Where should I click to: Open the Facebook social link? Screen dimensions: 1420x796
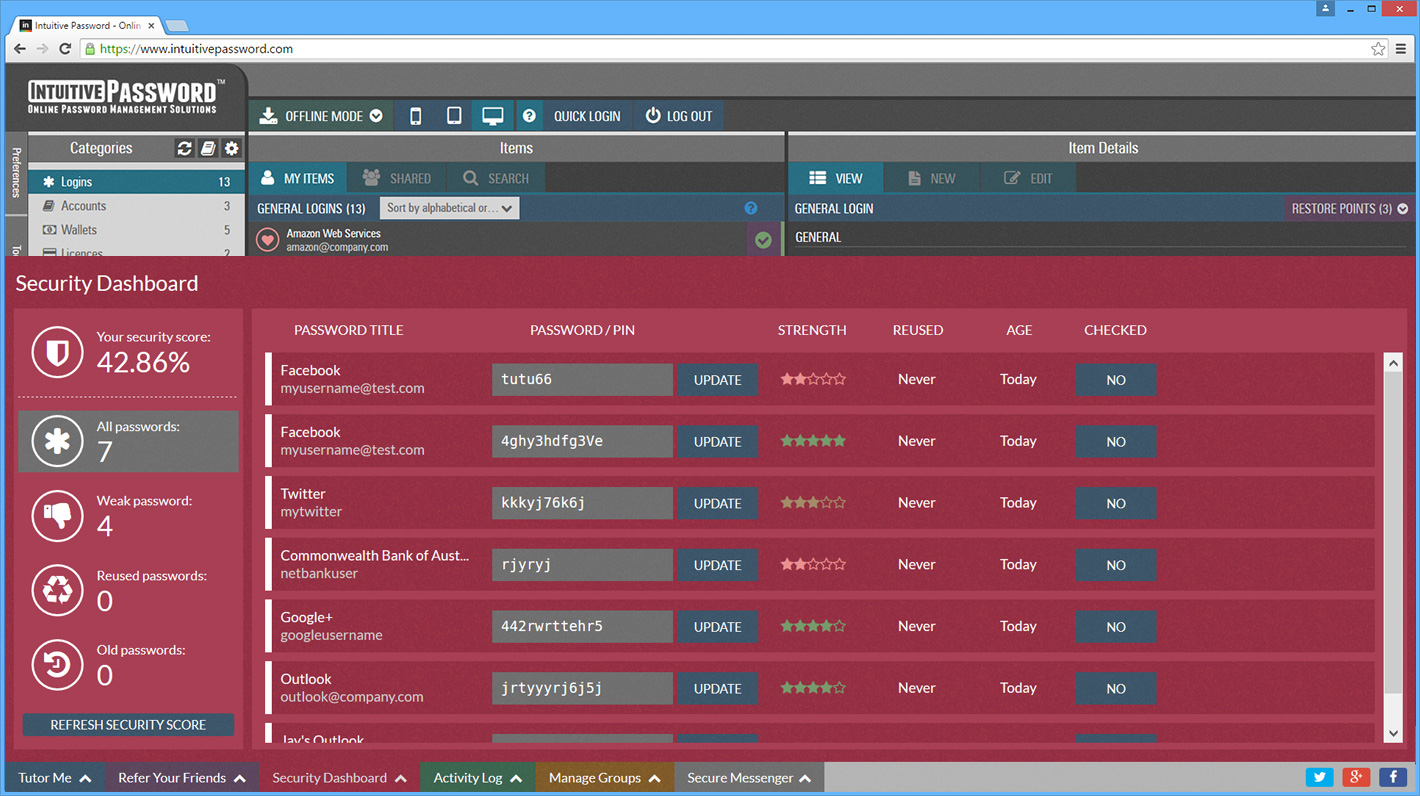point(1393,777)
